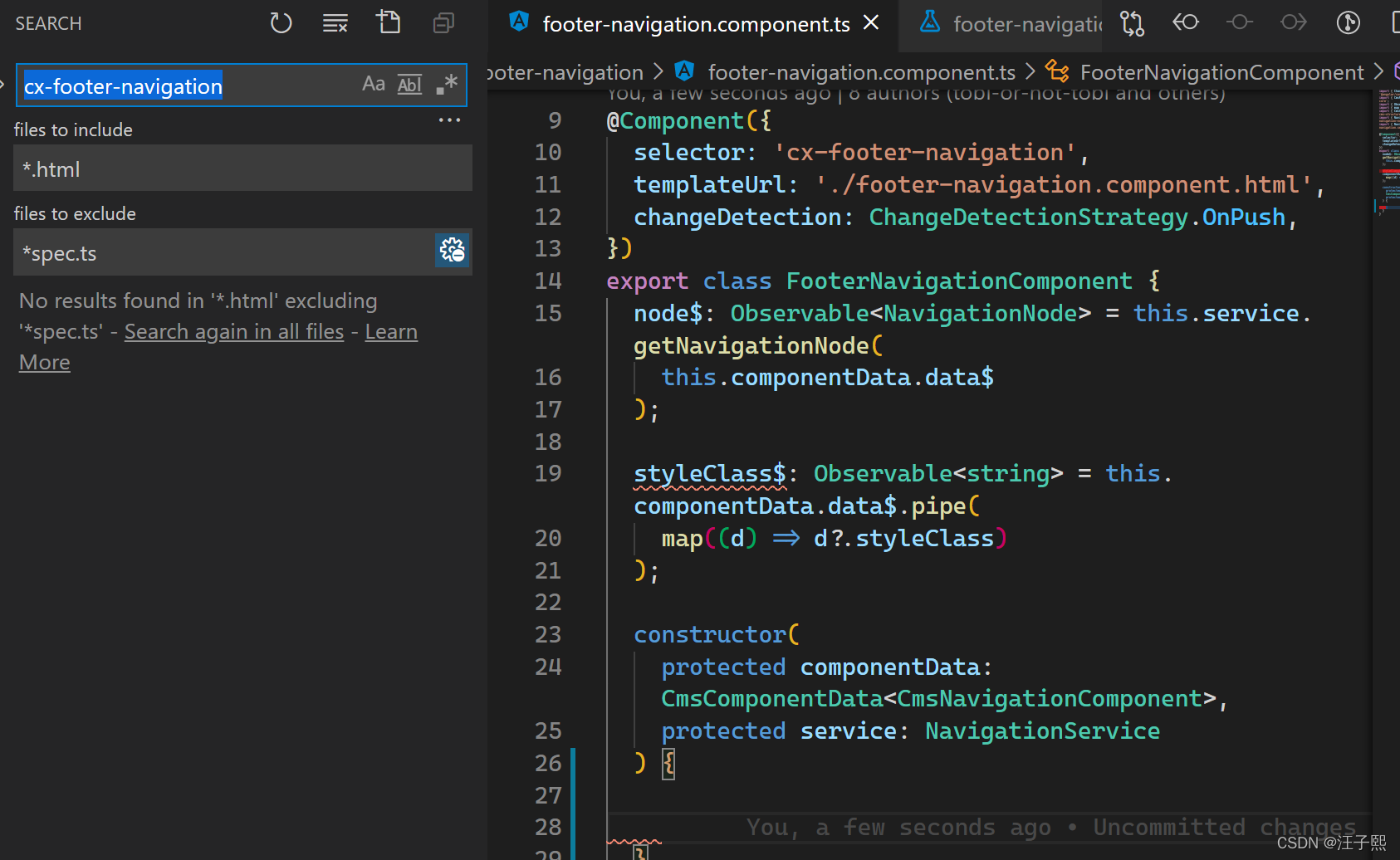Select footer-navigation.component.ts breadcrumb
This screenshot has height=860, width=1400.
point(862,72)
